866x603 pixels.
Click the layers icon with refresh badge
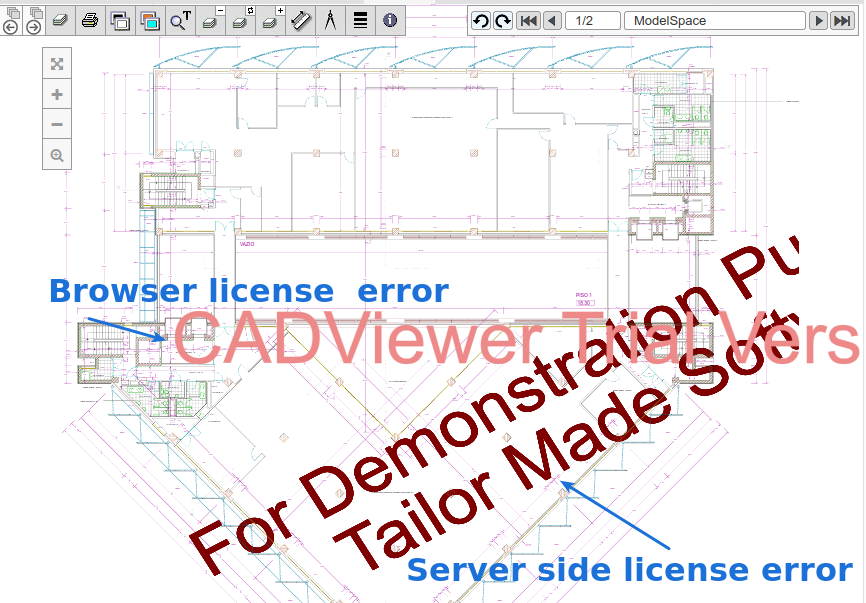click(241, 20)
